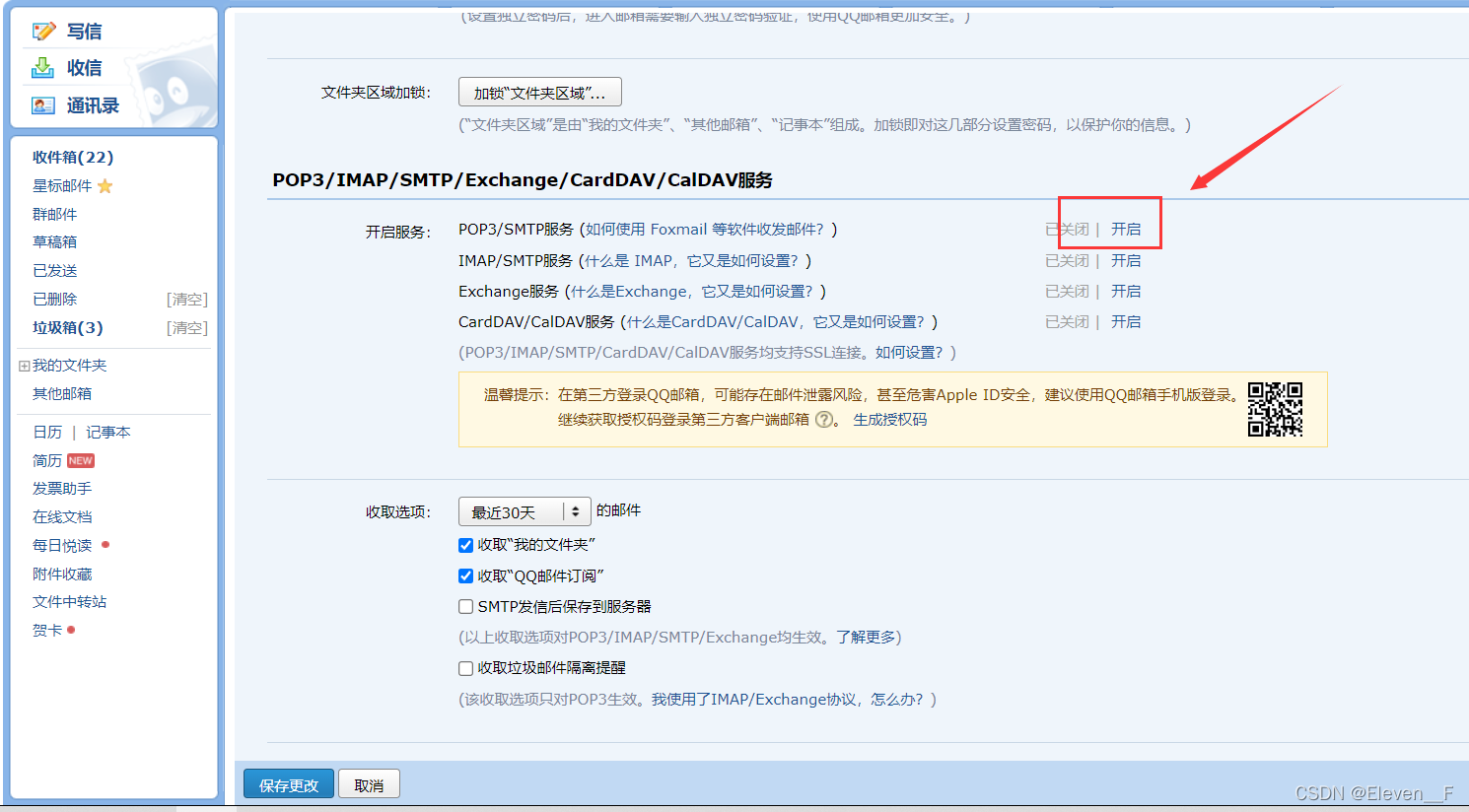
Task: Open 如何使用 Foxmail 等软件收发邮件 help link
Action: point(707,230)
